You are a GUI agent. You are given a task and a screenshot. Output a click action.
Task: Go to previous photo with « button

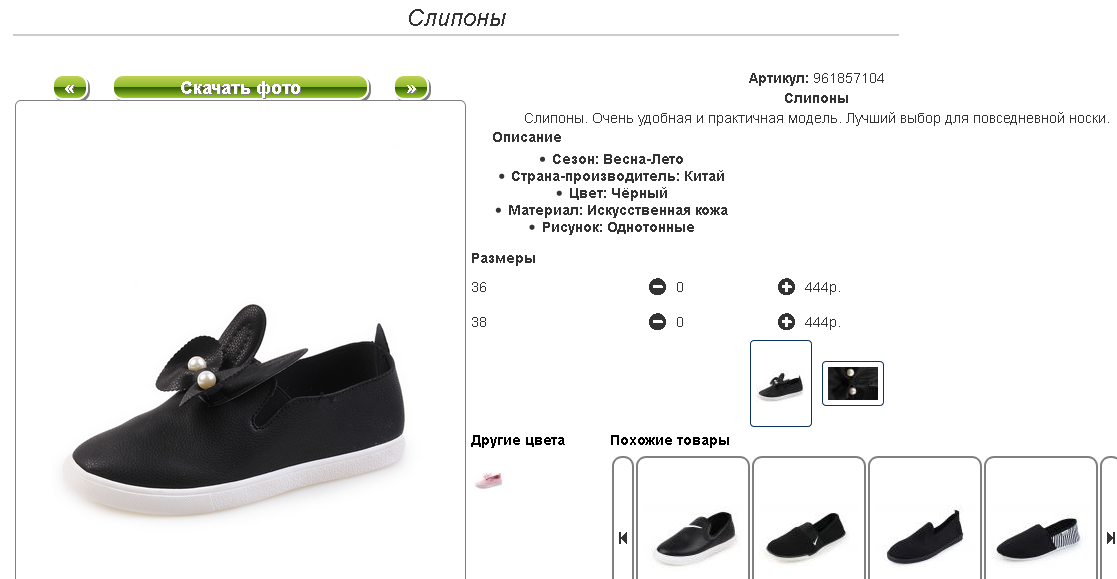coord(71,88)
